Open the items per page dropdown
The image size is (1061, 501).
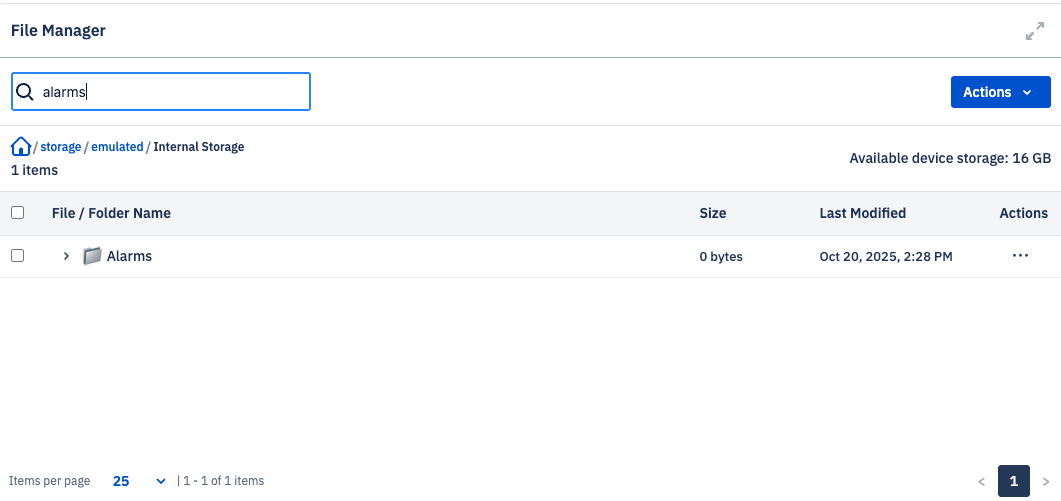pyautogui.click(x=139, y=481)
